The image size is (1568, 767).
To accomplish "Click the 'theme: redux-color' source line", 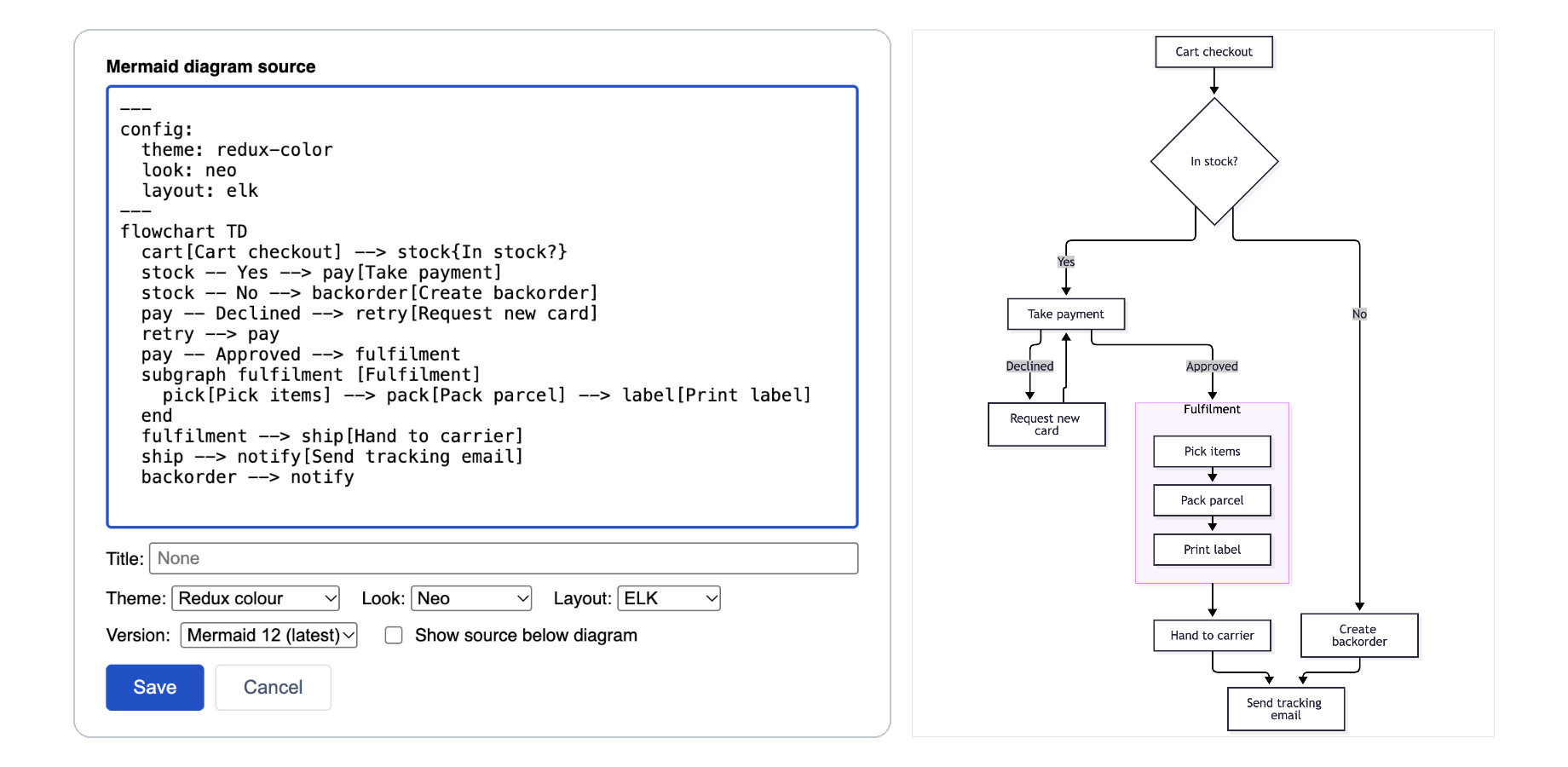I will click(x=237, y=150).
